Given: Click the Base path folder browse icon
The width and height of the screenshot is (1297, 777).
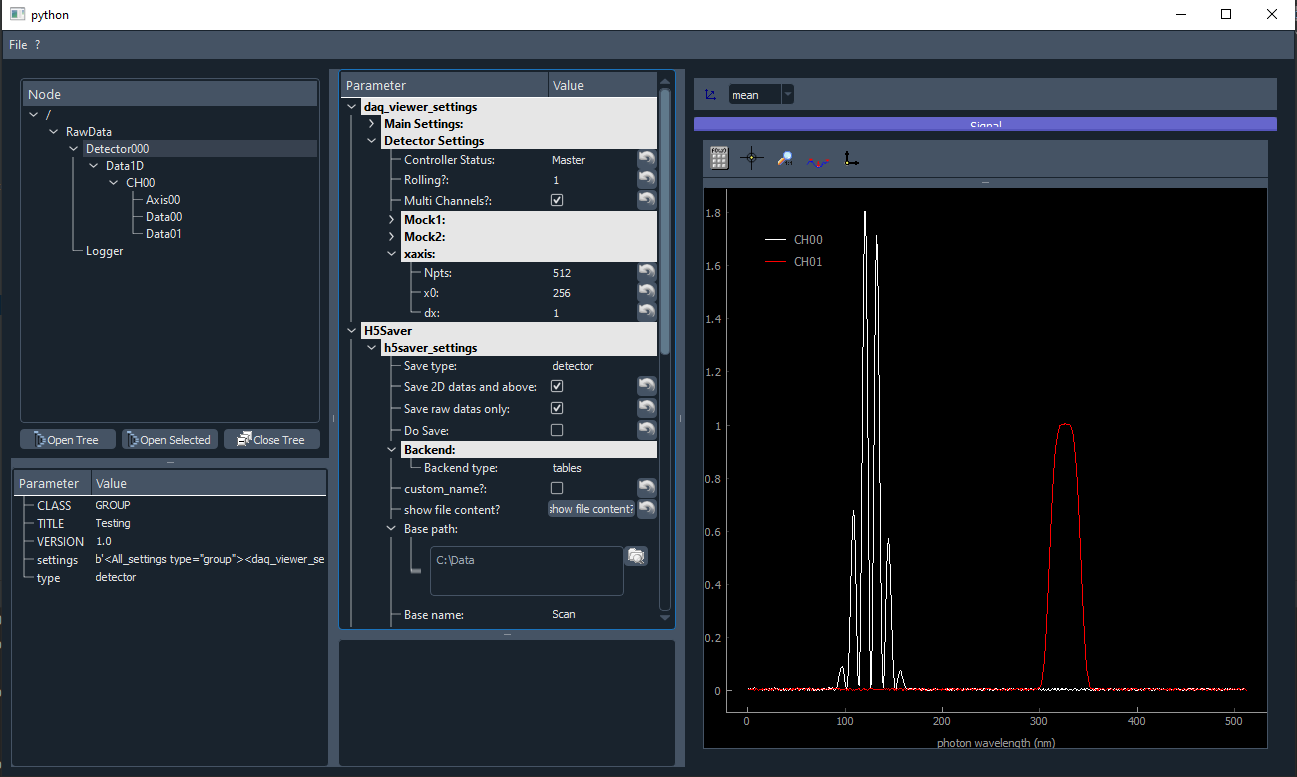Looking at the screenshot, I should (636, 556).
